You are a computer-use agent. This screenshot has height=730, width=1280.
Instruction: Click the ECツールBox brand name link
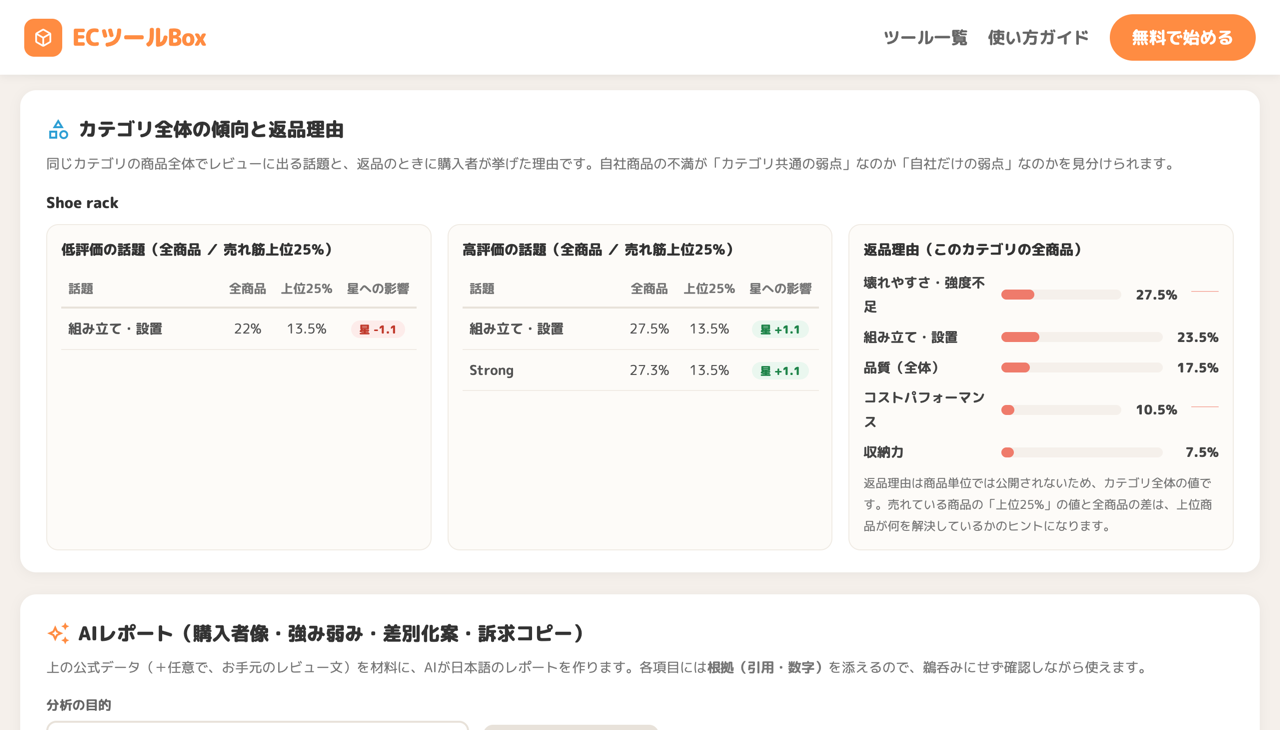139,38
